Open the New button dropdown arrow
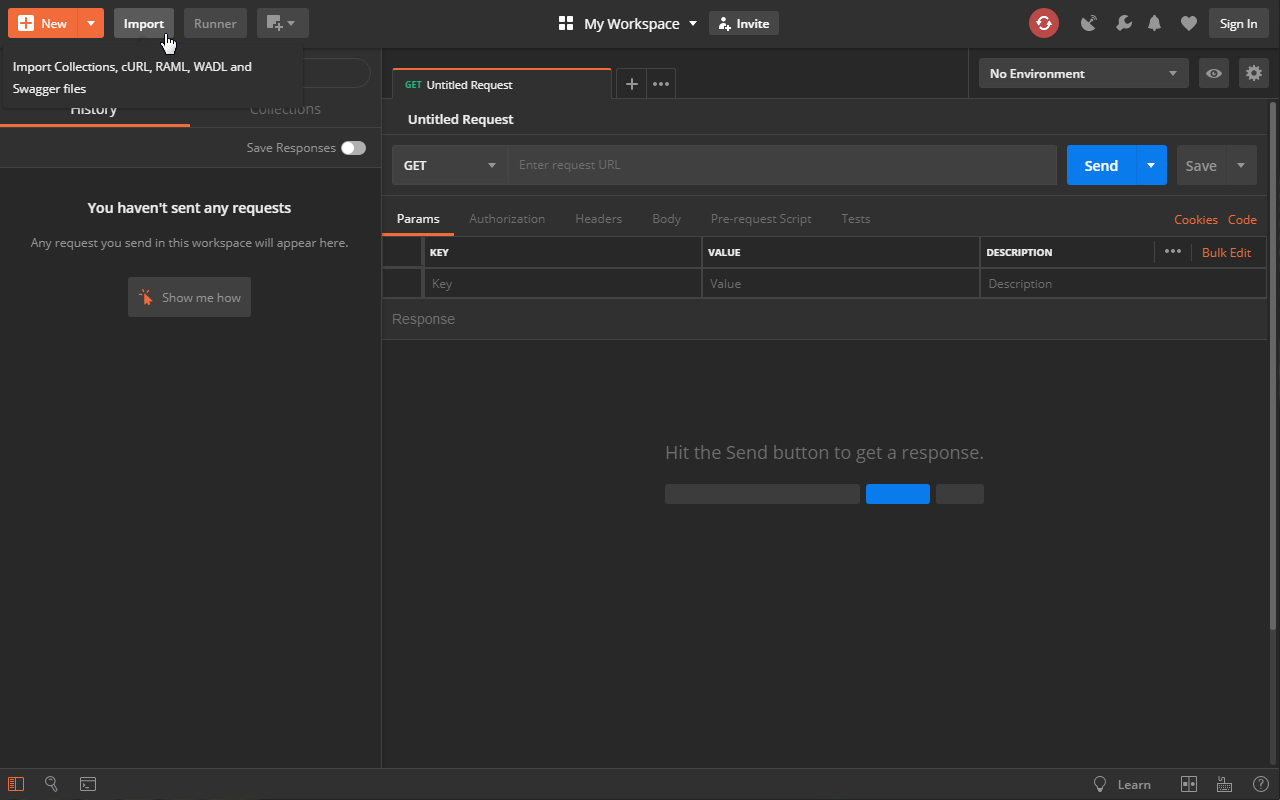This screenshot has height=800, width=1280. [91, 23]
